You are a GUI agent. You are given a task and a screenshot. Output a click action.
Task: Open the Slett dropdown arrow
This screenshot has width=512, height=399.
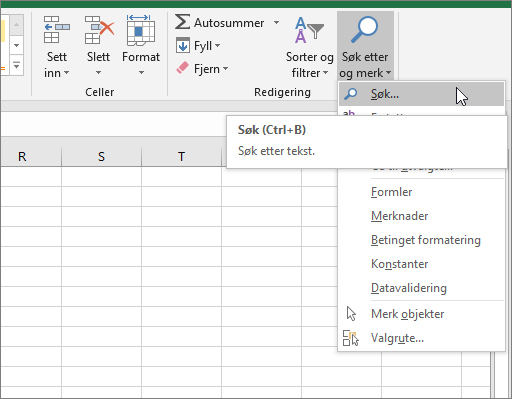pos(98,72)
